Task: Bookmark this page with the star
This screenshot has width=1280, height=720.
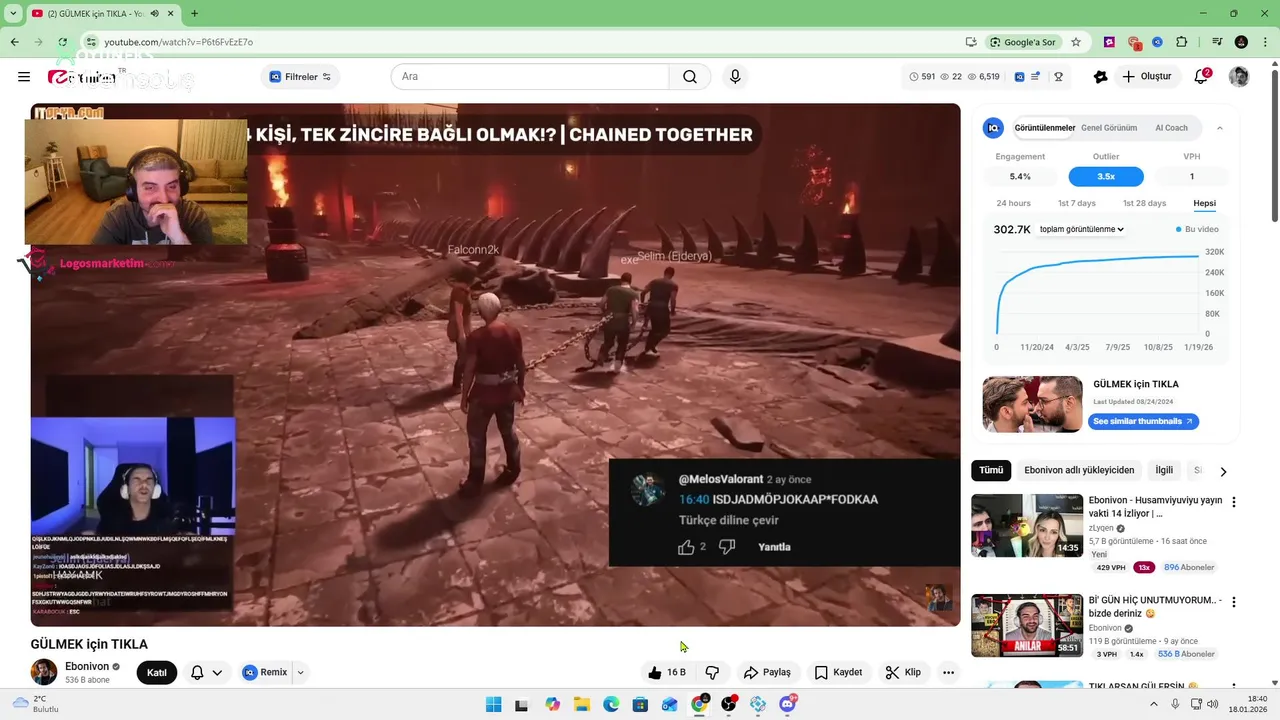Action: coord(1076,42)
